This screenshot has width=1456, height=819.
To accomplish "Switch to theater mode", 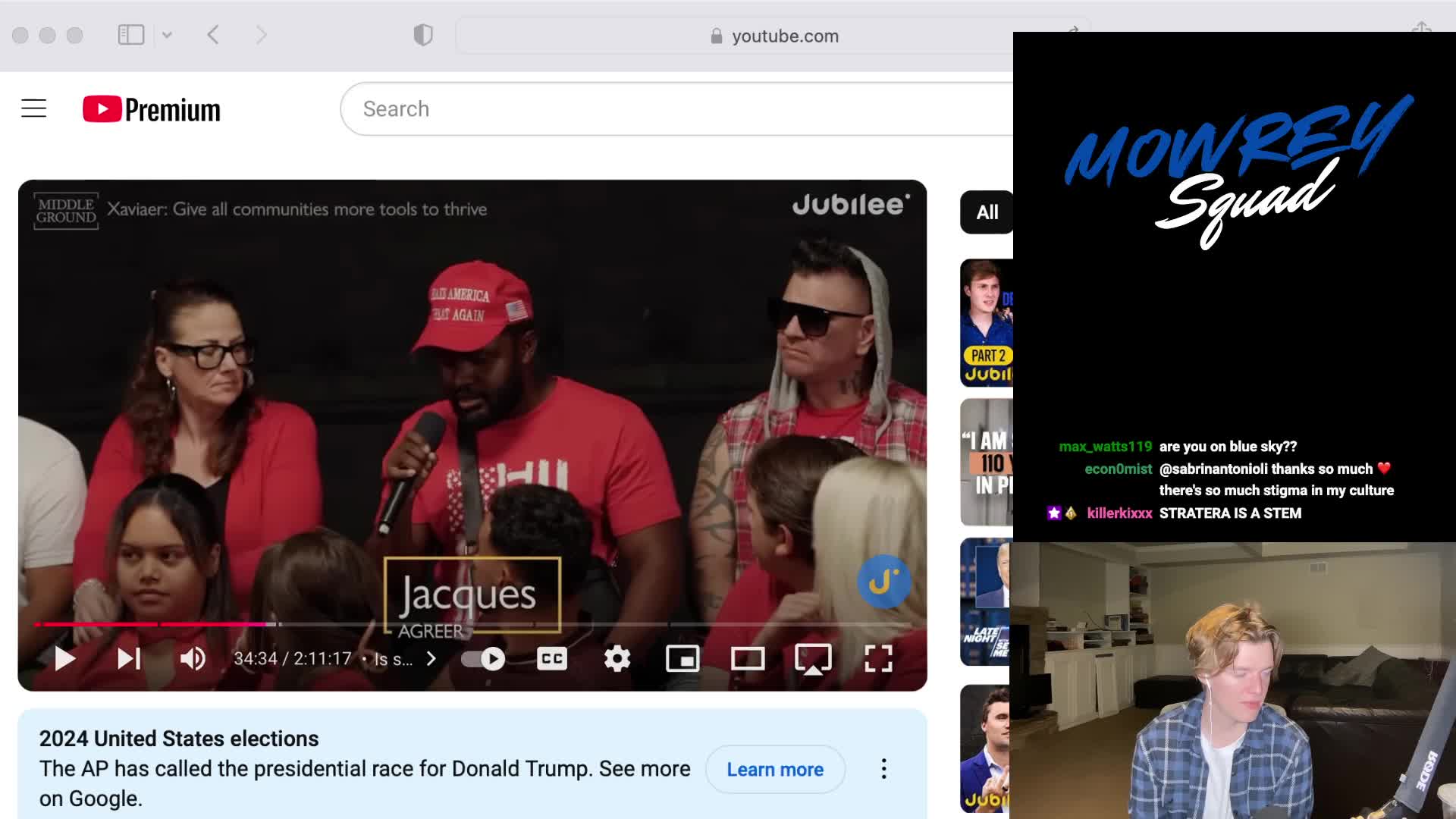I will 748,658.
